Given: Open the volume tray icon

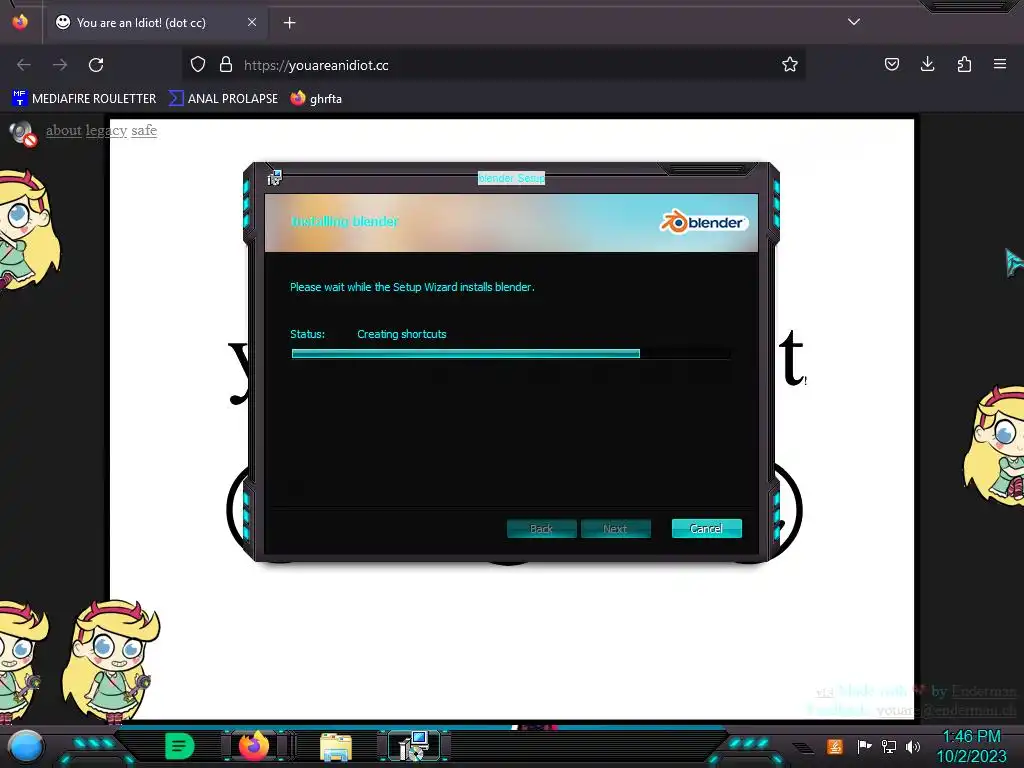Looking at the screenshot, I should [x=913, y=746].
